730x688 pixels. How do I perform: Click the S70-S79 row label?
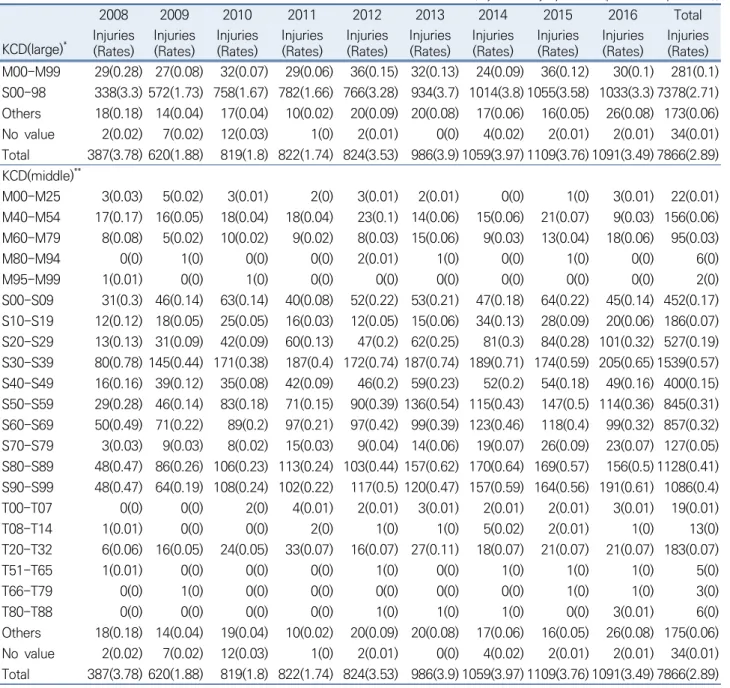[x=27, y=445]
